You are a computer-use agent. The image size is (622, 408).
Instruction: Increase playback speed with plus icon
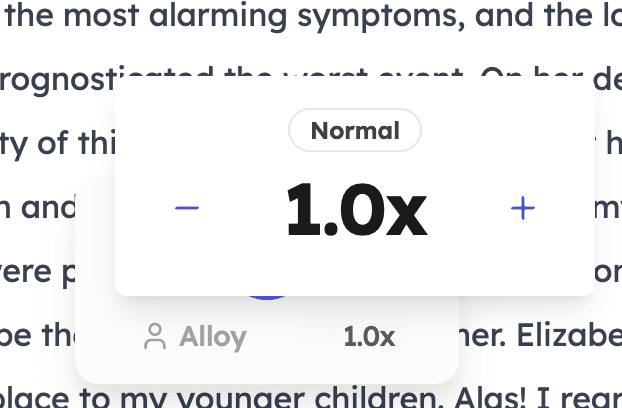523,208
